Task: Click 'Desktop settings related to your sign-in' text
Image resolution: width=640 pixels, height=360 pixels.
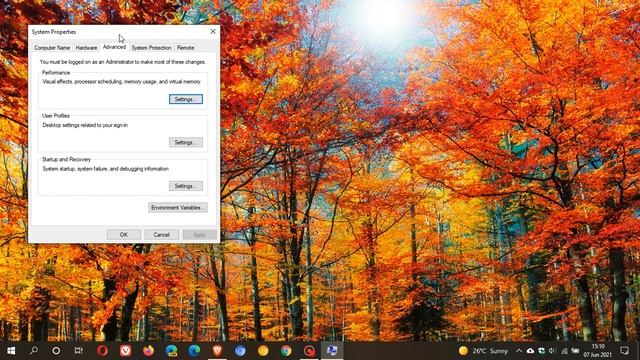Action: click(85, 125)
